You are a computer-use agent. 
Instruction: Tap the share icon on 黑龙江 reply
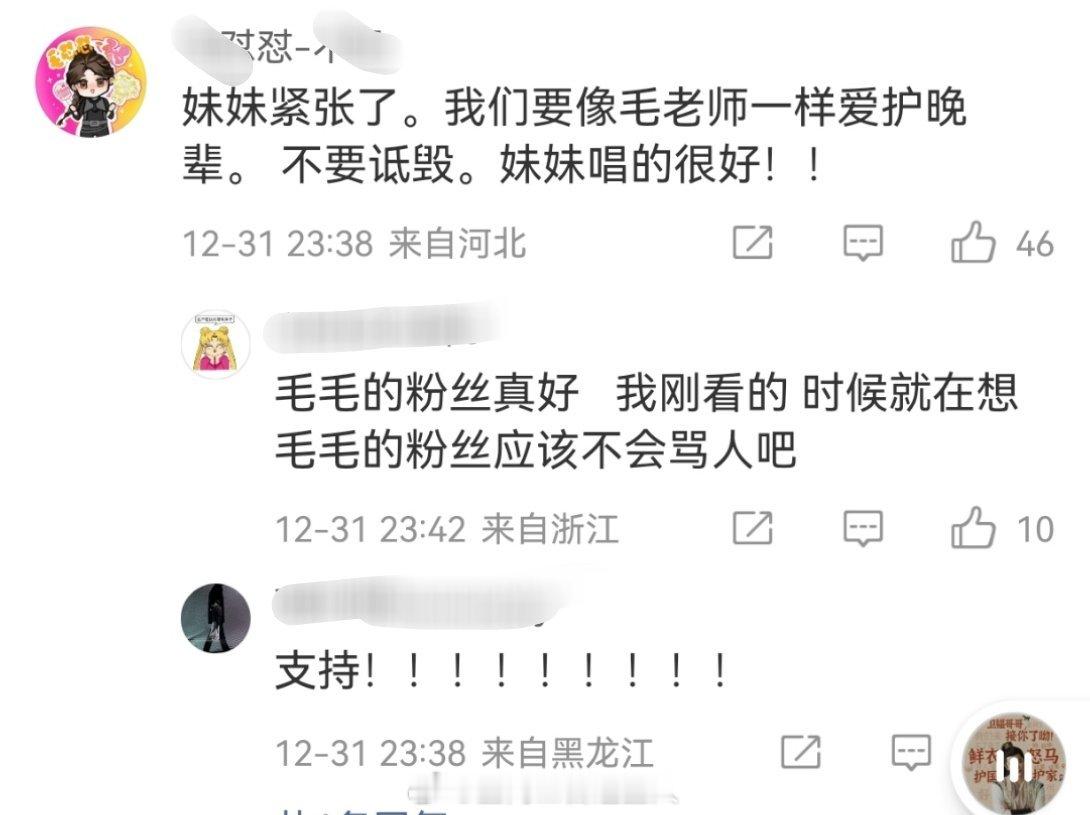click(801, 752)
